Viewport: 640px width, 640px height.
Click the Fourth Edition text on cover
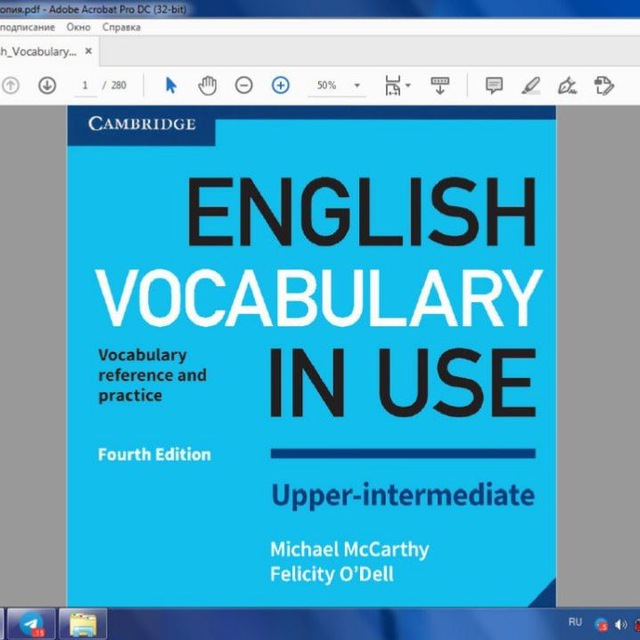(x=154, y=455)
